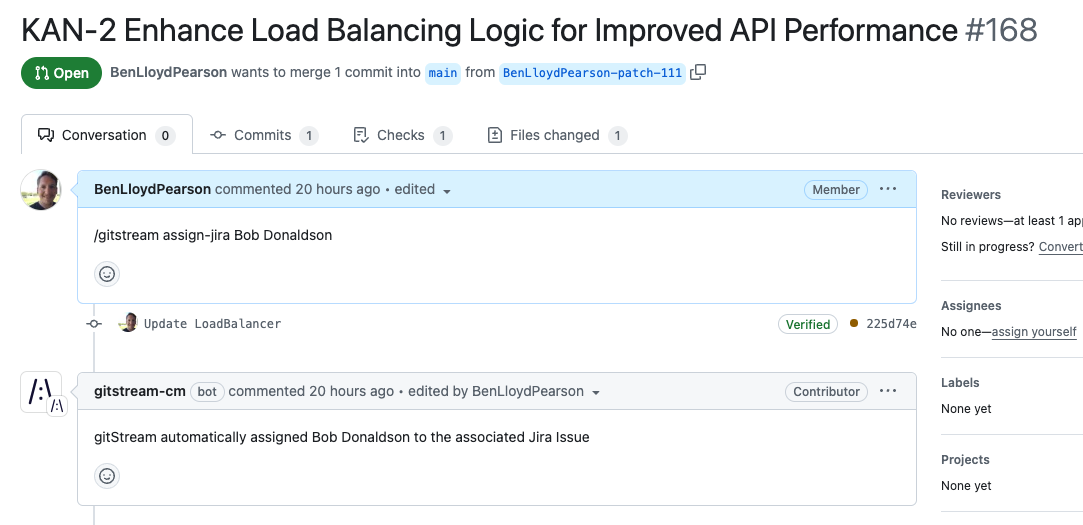Open the Labels sidebar section
Screen dimensions: 1083x525
tap(960, 383)
